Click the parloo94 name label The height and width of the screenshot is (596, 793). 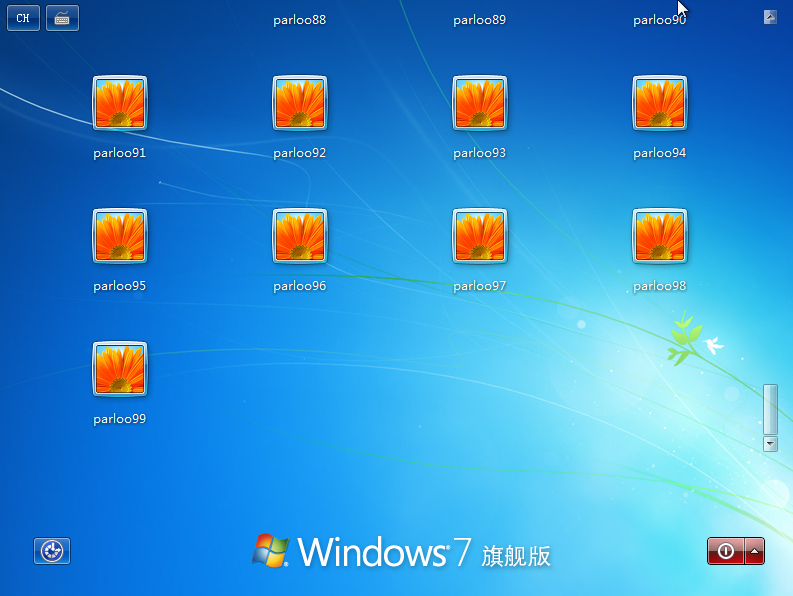pos(660,153)
